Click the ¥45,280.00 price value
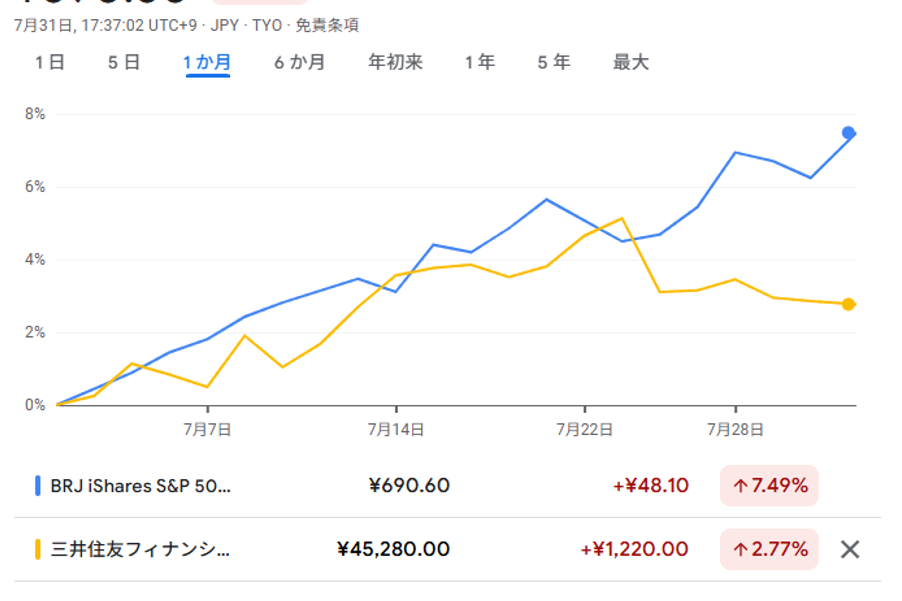Viewport: 902px width, 601px height. coord(393,549)
